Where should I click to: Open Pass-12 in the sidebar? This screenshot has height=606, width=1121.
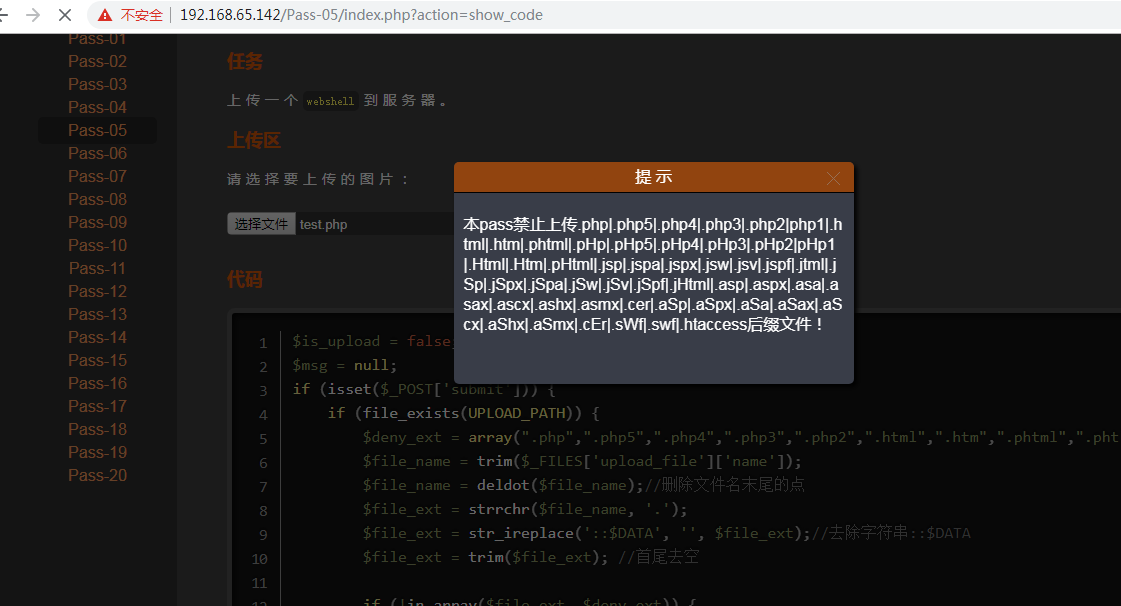coord(97,292)
